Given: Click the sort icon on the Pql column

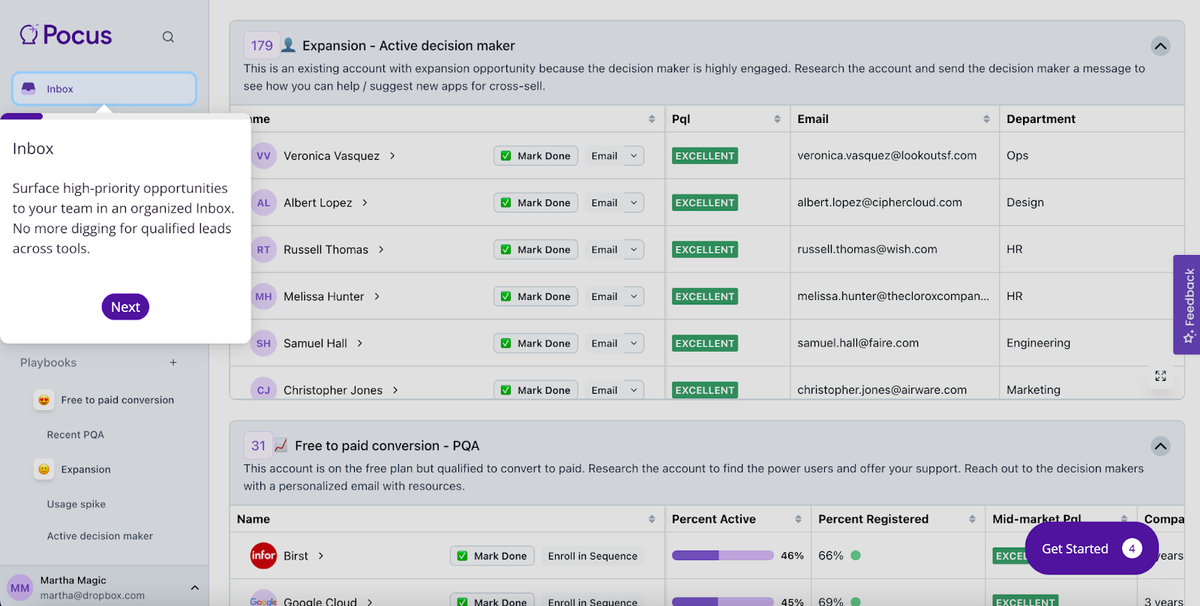Looking at the screenshot, I should [777, 119].
